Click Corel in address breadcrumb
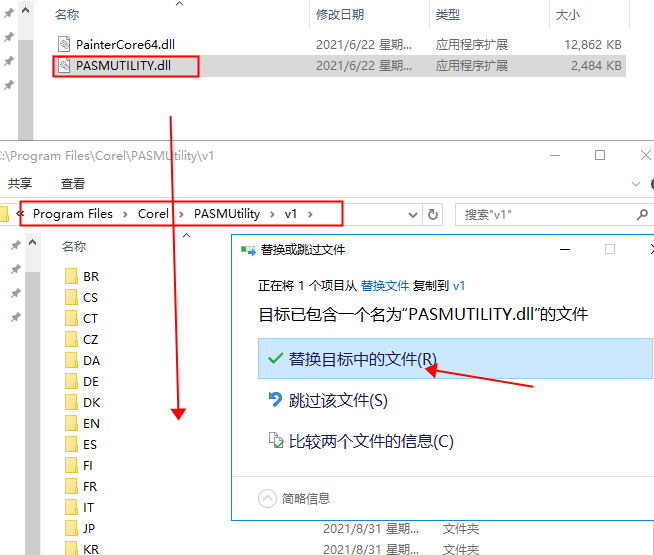This screenshot has width=654, height=555. [x=153, y=214]
